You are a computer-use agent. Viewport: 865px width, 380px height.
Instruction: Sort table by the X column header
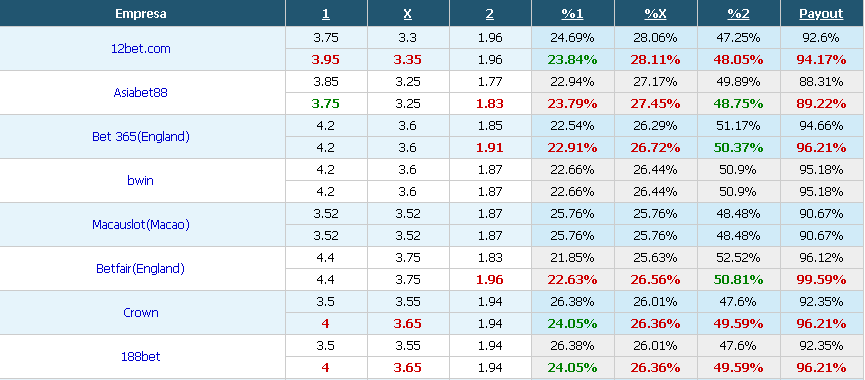(408, 14)
